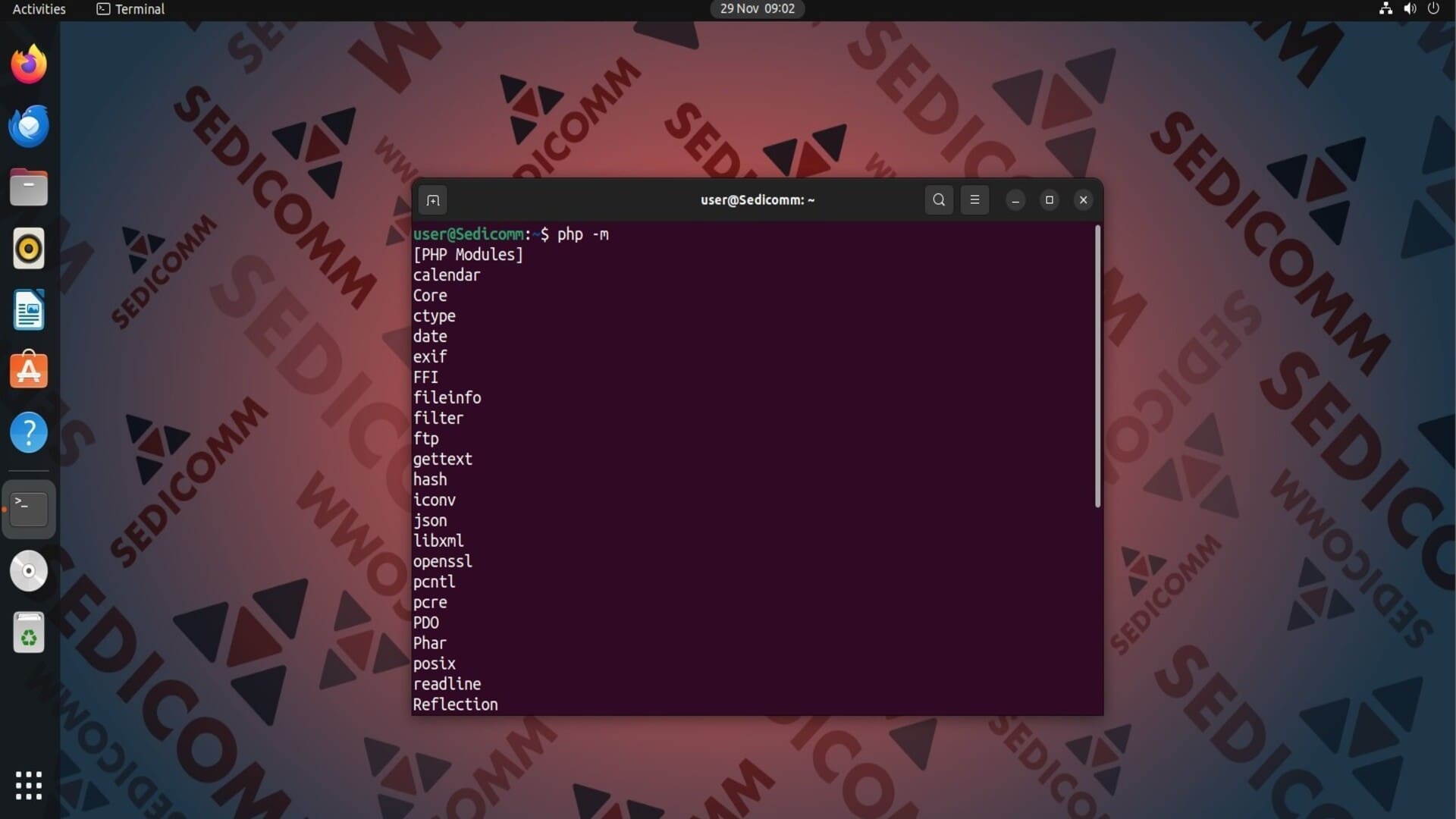Select the Terminal icon in the dock
This screenshot has width=1456, height=819.
pos(29,509)
